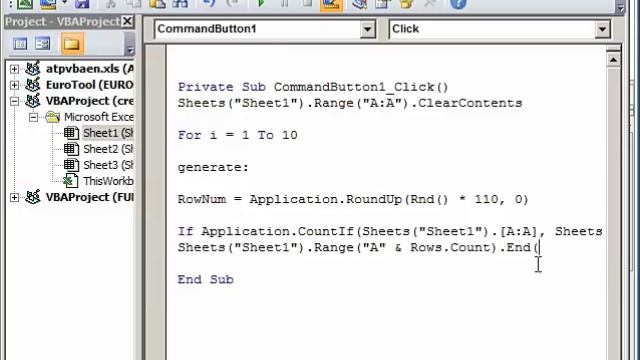Click the 'End Sub' line
Screen dimensions: 640x360
click(x=205, y=280)
